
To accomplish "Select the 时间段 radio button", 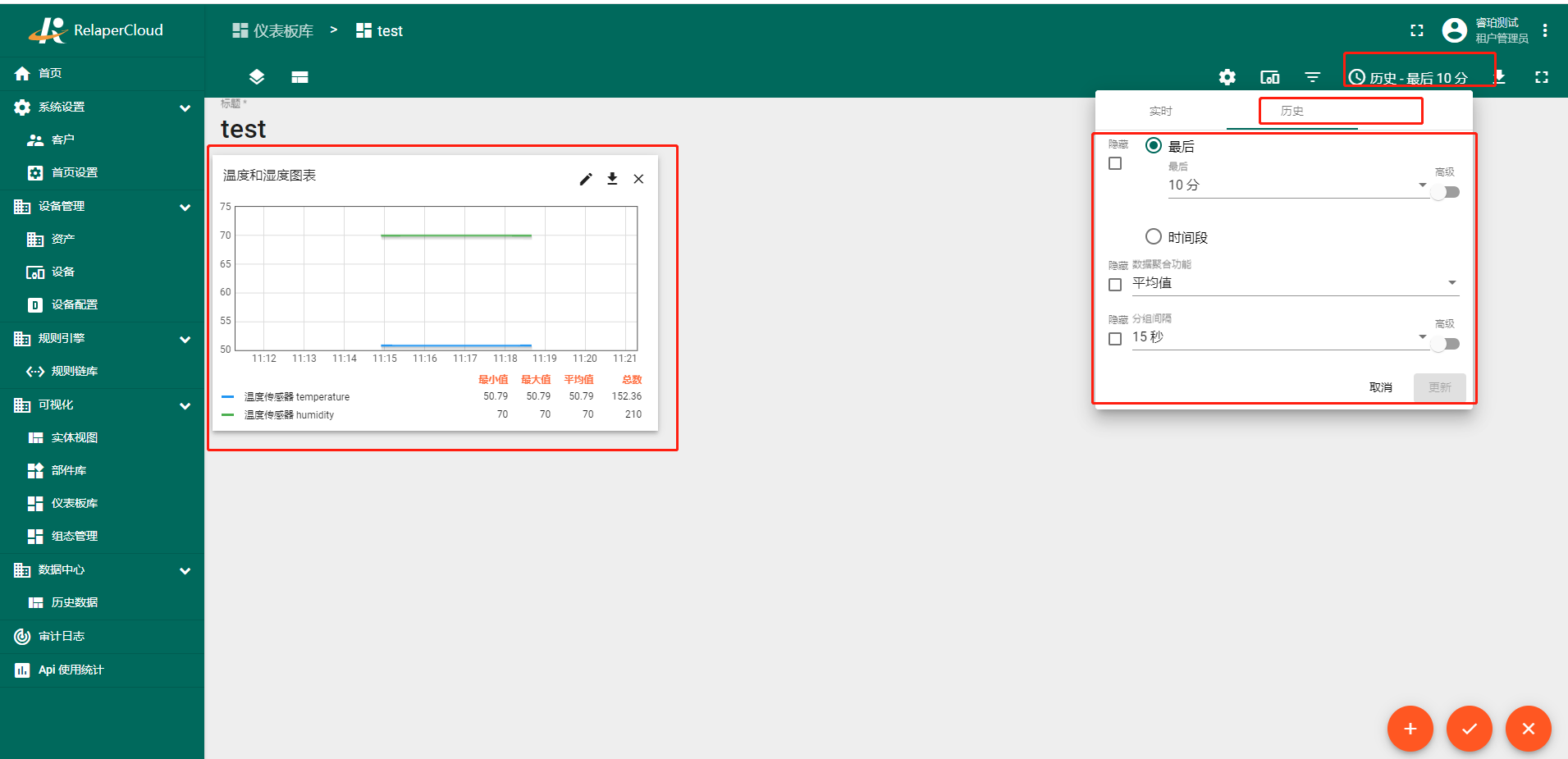I will [1154, 236].
